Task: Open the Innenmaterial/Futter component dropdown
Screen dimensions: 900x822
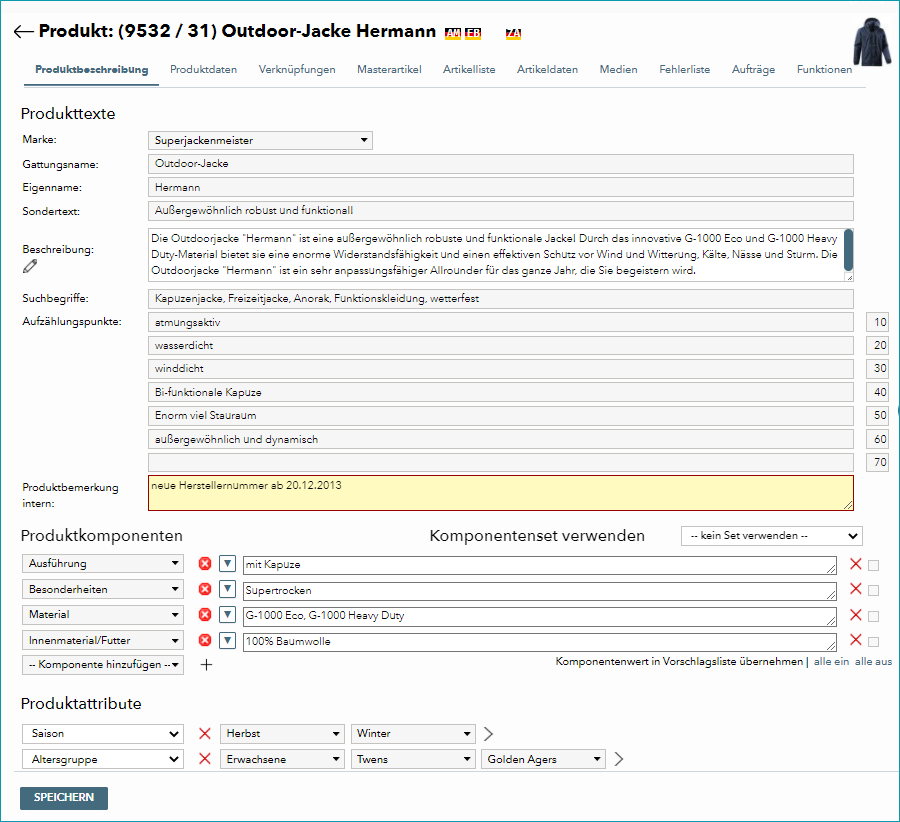Action: click(103, 640)
